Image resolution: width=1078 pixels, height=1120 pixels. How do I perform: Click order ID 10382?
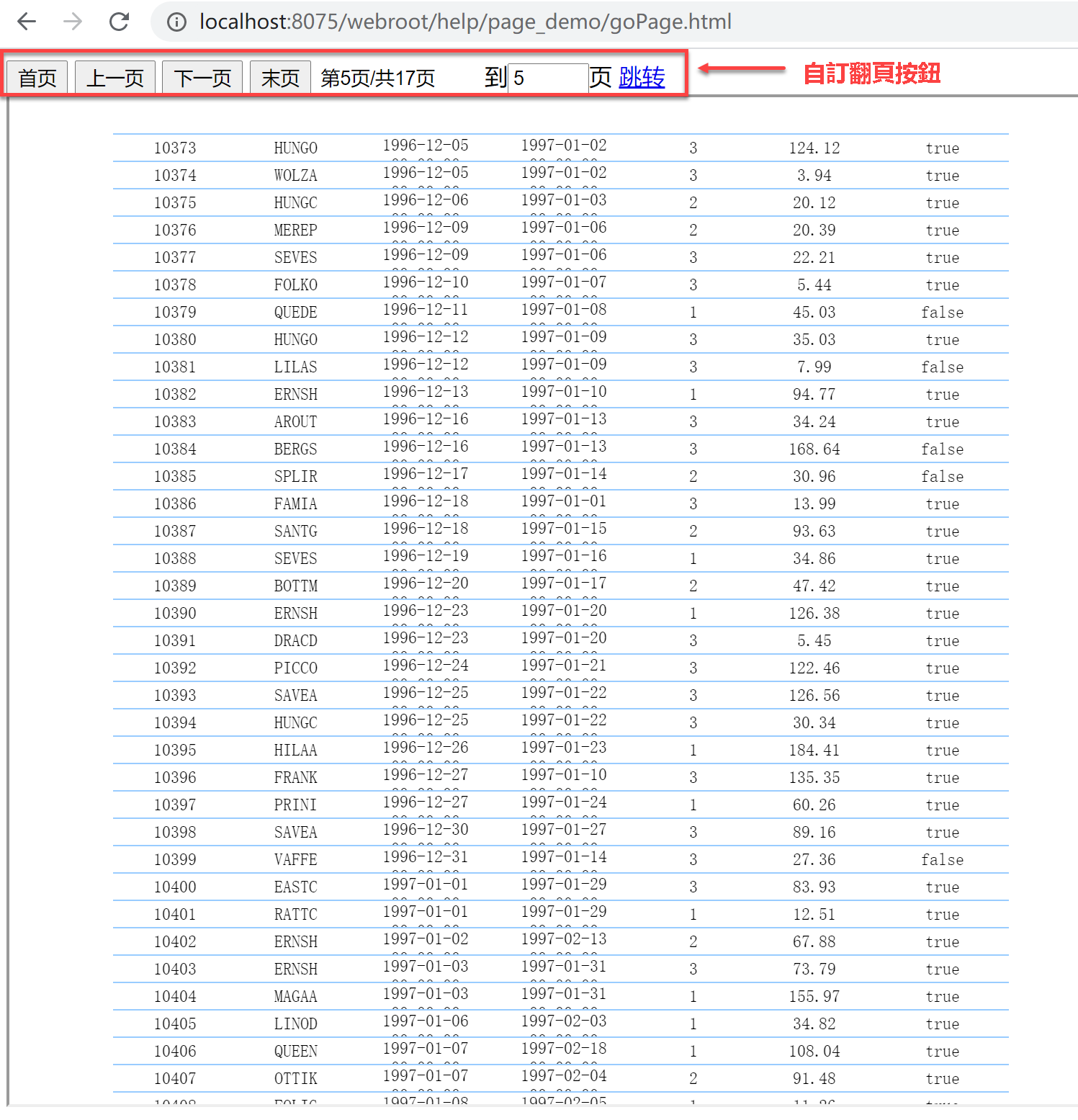[175, 395]
